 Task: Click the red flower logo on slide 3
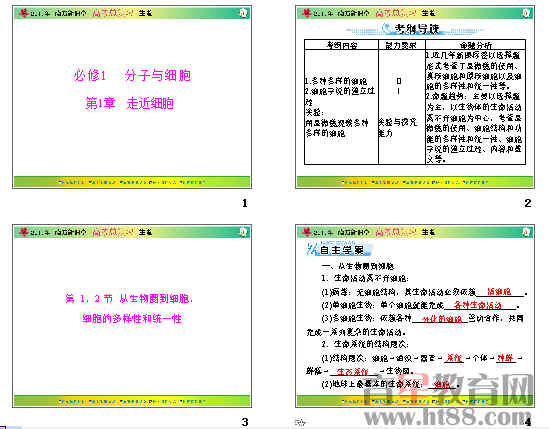(x=24, y=232)
